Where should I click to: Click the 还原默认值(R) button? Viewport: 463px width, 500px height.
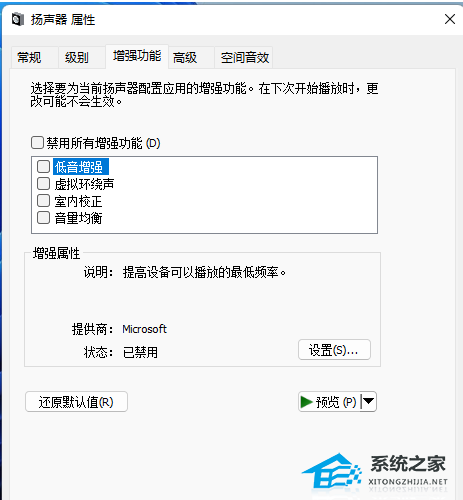[76, 402]
